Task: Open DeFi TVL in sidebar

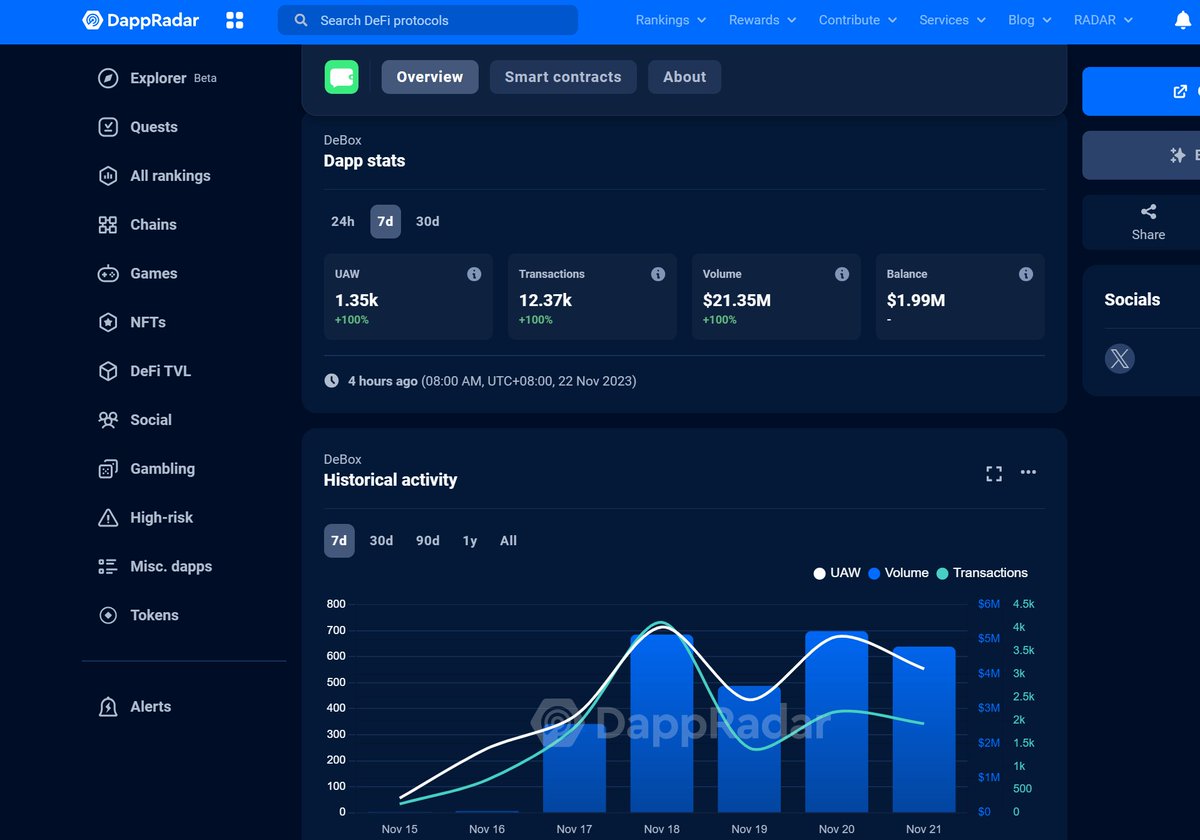Action: 145,371
